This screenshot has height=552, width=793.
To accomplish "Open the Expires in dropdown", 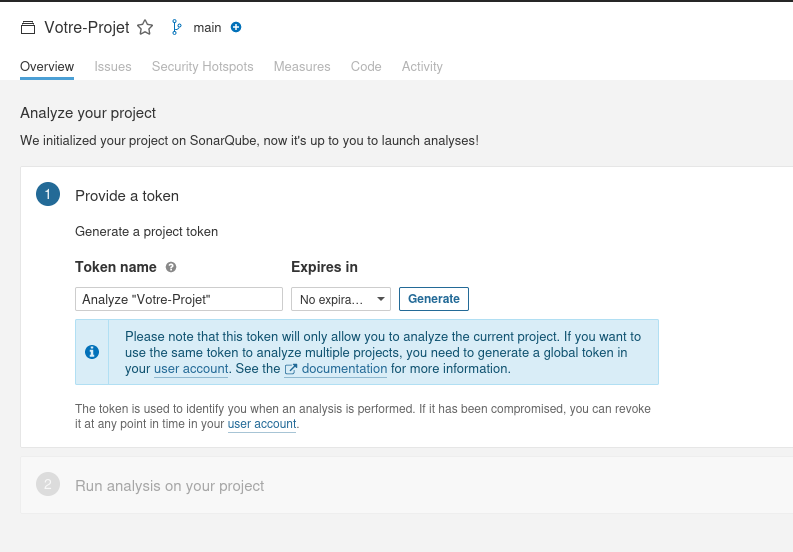I will [341, 299].
